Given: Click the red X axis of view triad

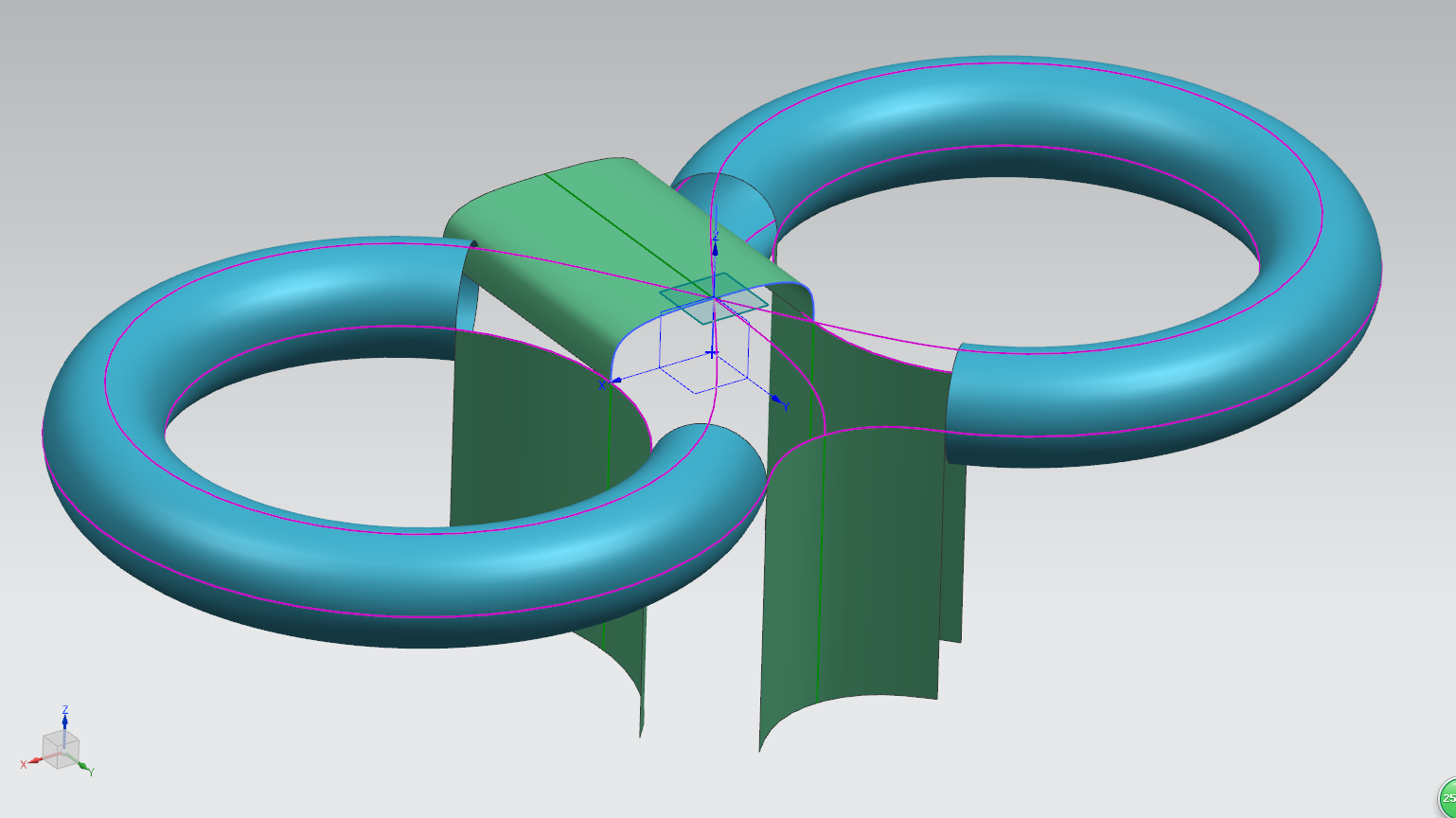Looking at the screenshot, I should [x=34, y=760].
